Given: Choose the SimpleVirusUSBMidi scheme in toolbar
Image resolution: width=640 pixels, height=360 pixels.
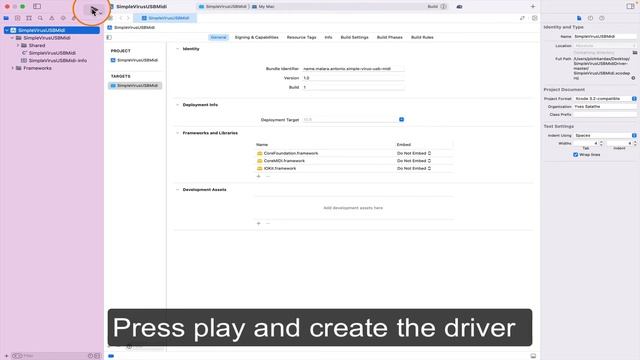Looking at the screenshot, I should (x=223, y=7).
